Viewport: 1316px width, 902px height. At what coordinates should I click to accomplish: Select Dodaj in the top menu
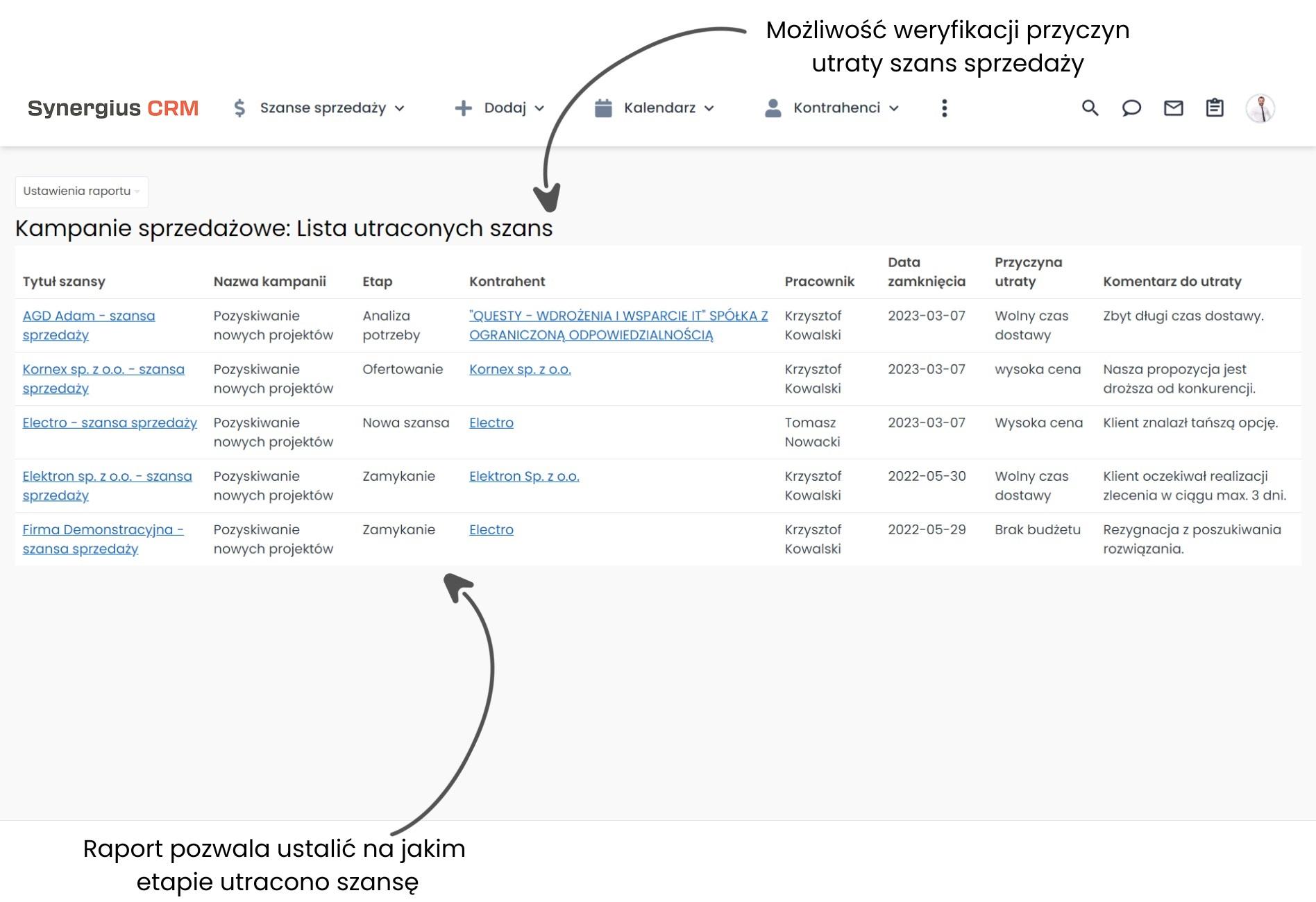pos(505,108)
